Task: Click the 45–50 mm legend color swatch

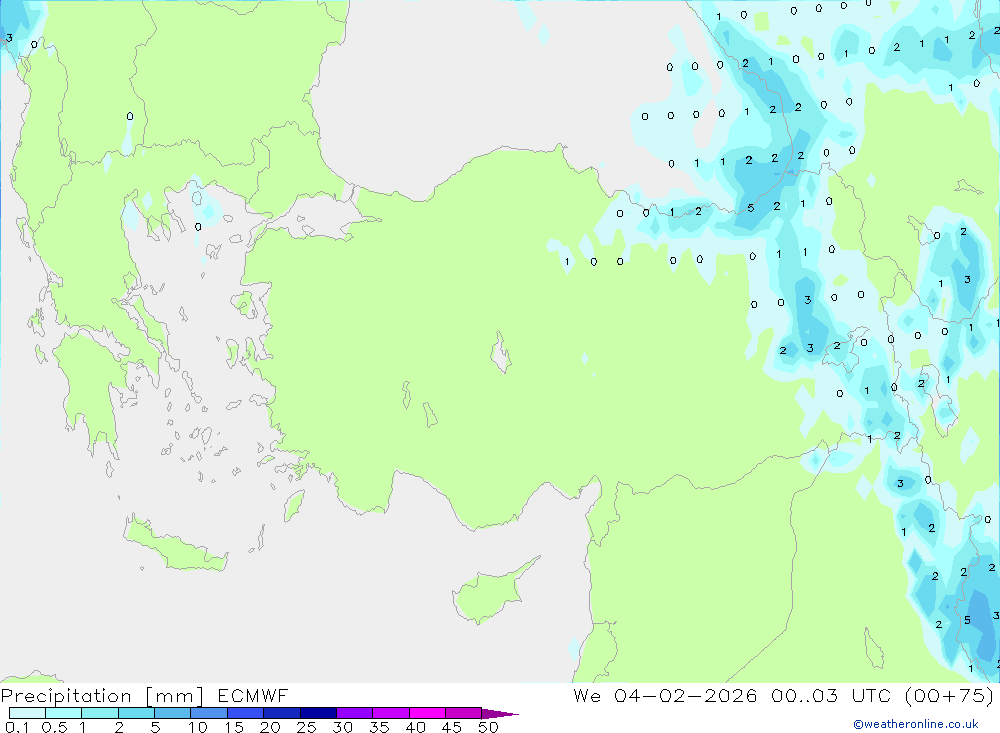Action: click(464, 713)
